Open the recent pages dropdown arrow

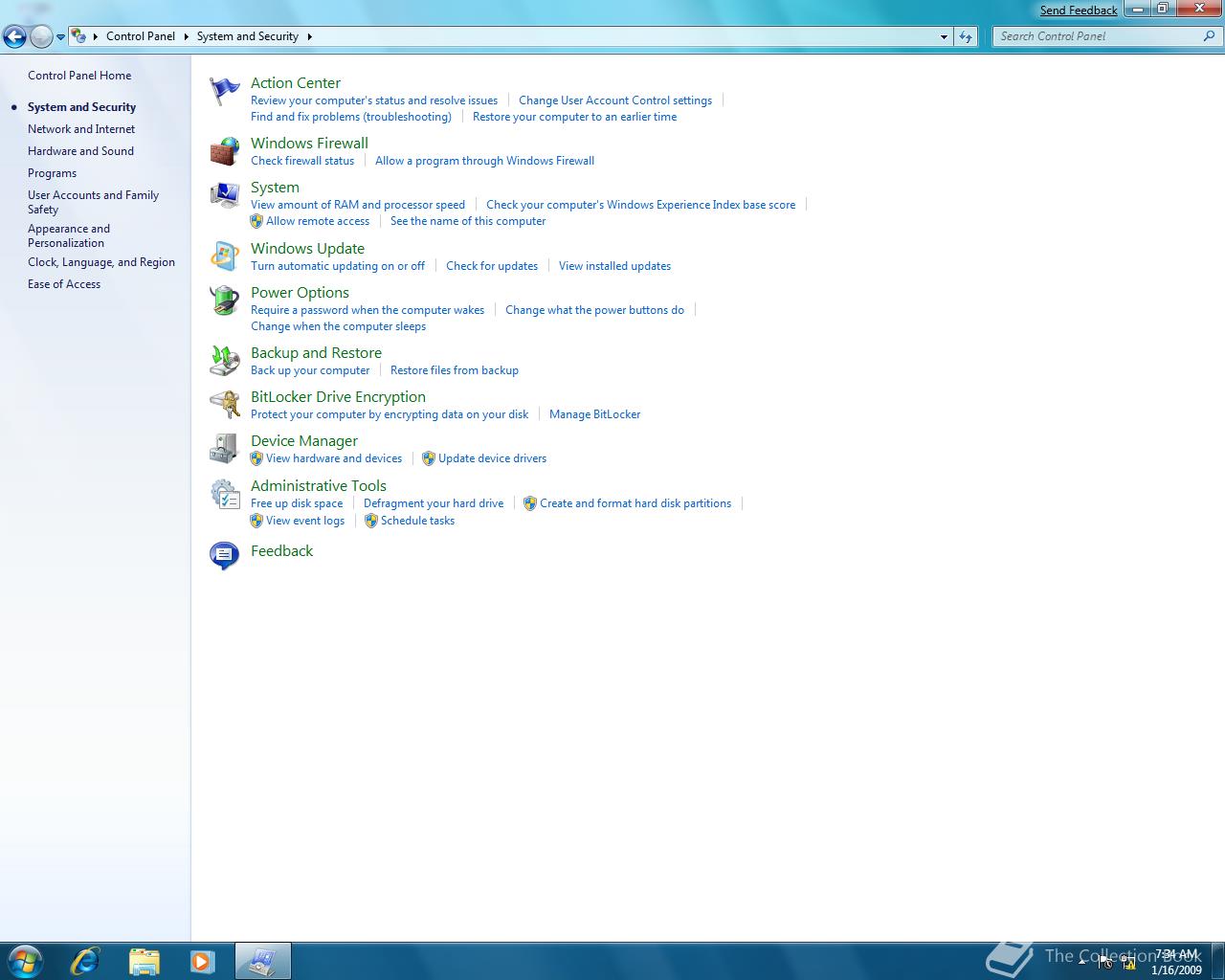coord(61,37)
